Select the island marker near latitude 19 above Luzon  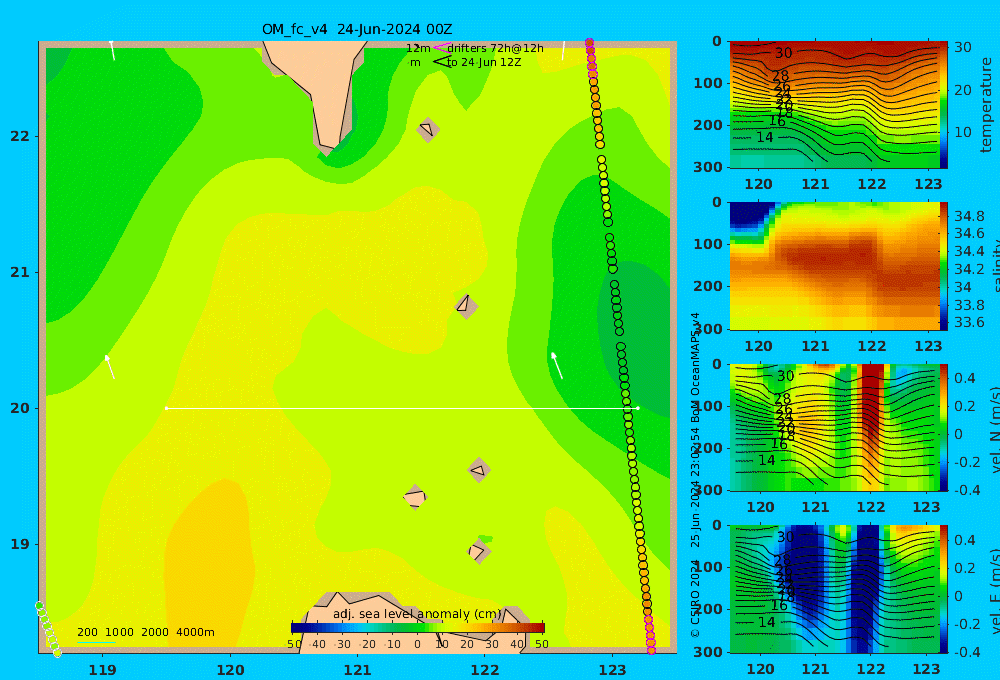[479, 551]
